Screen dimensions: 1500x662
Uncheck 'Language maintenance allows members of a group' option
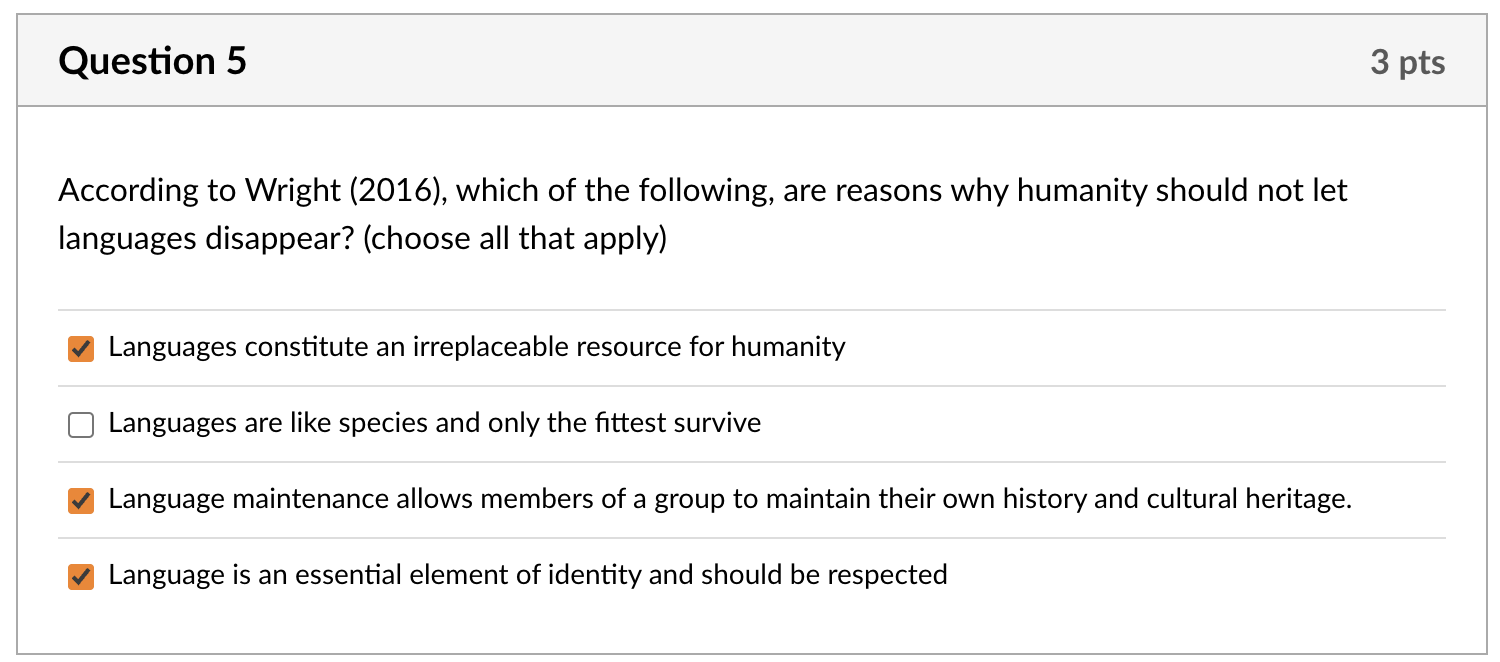click(80, 499)
